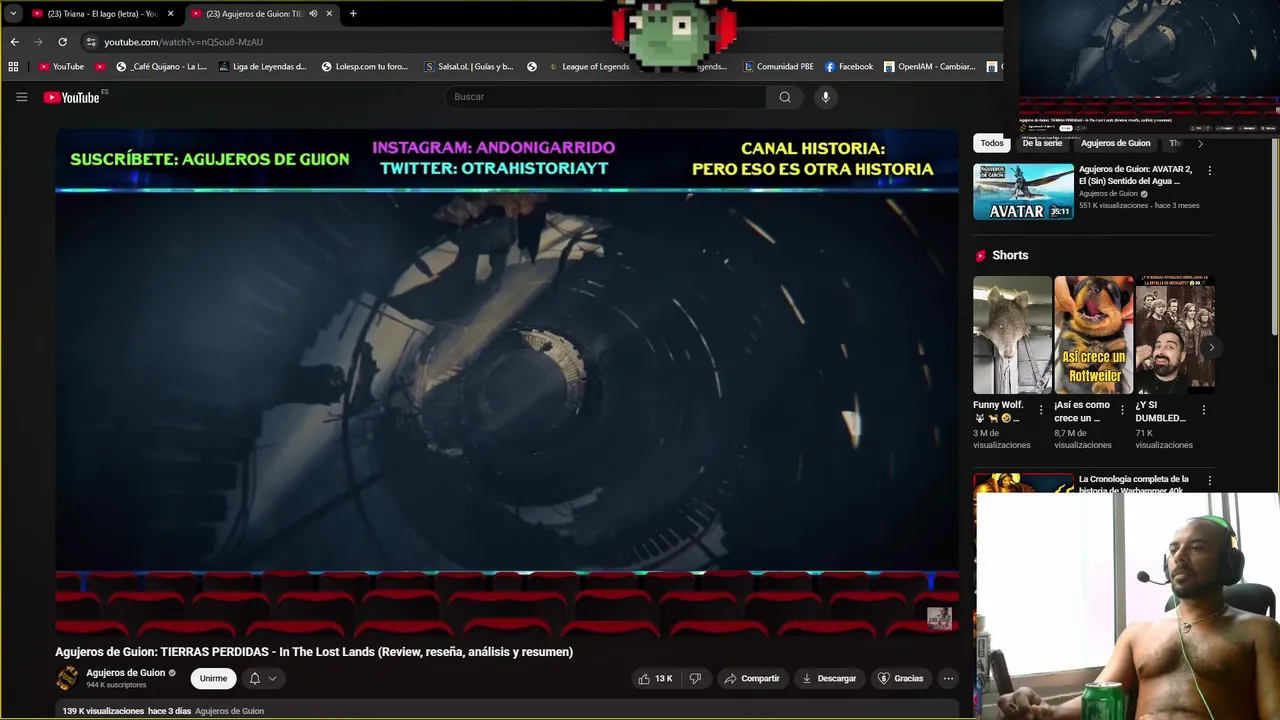Open the tab search dropdown arrow
The width and height of the screenshot is (1280, 720).
(13, 14)
